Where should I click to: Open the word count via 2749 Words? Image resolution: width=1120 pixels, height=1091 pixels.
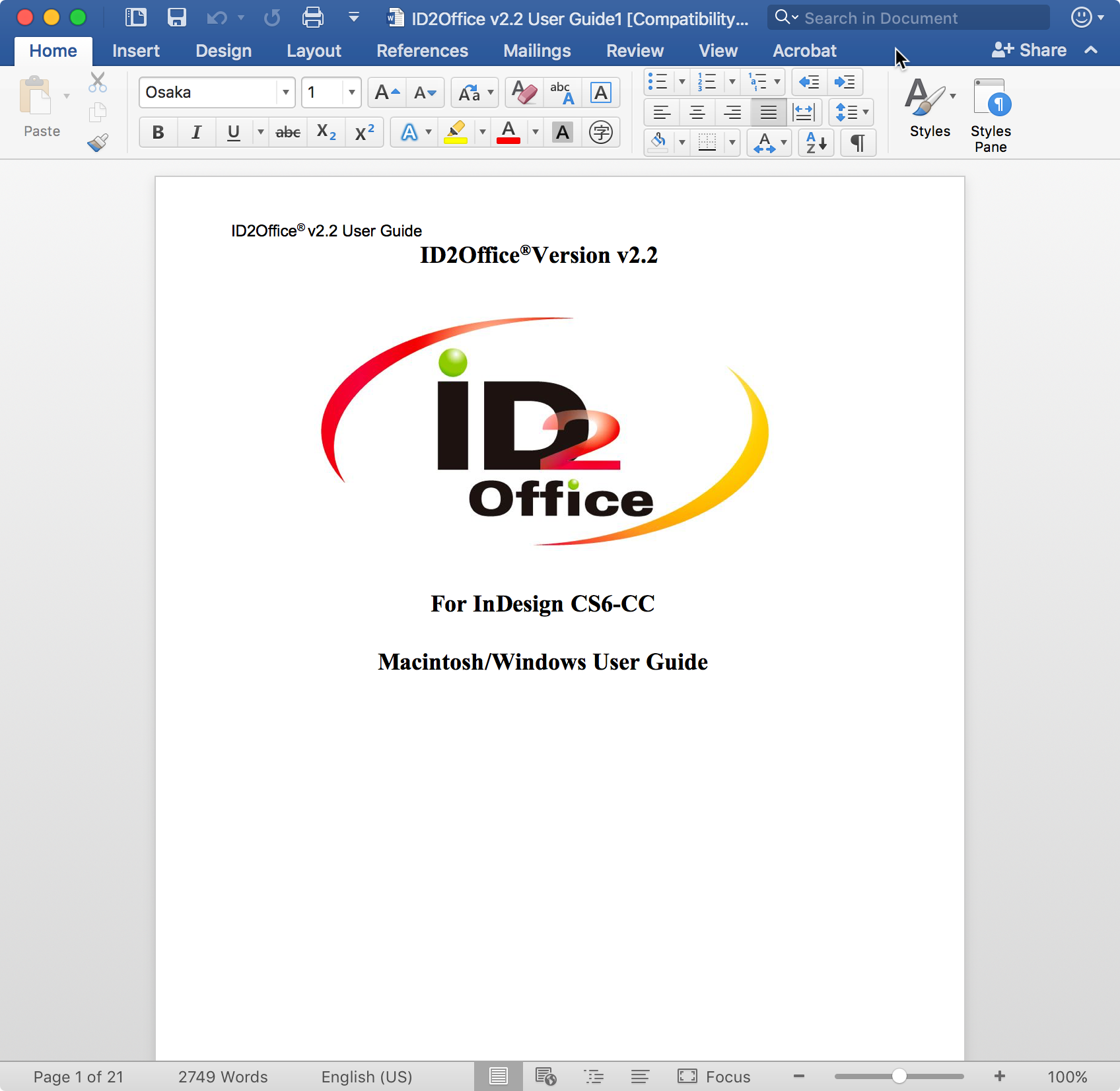pyautogui.click(x=223, y=1076)
